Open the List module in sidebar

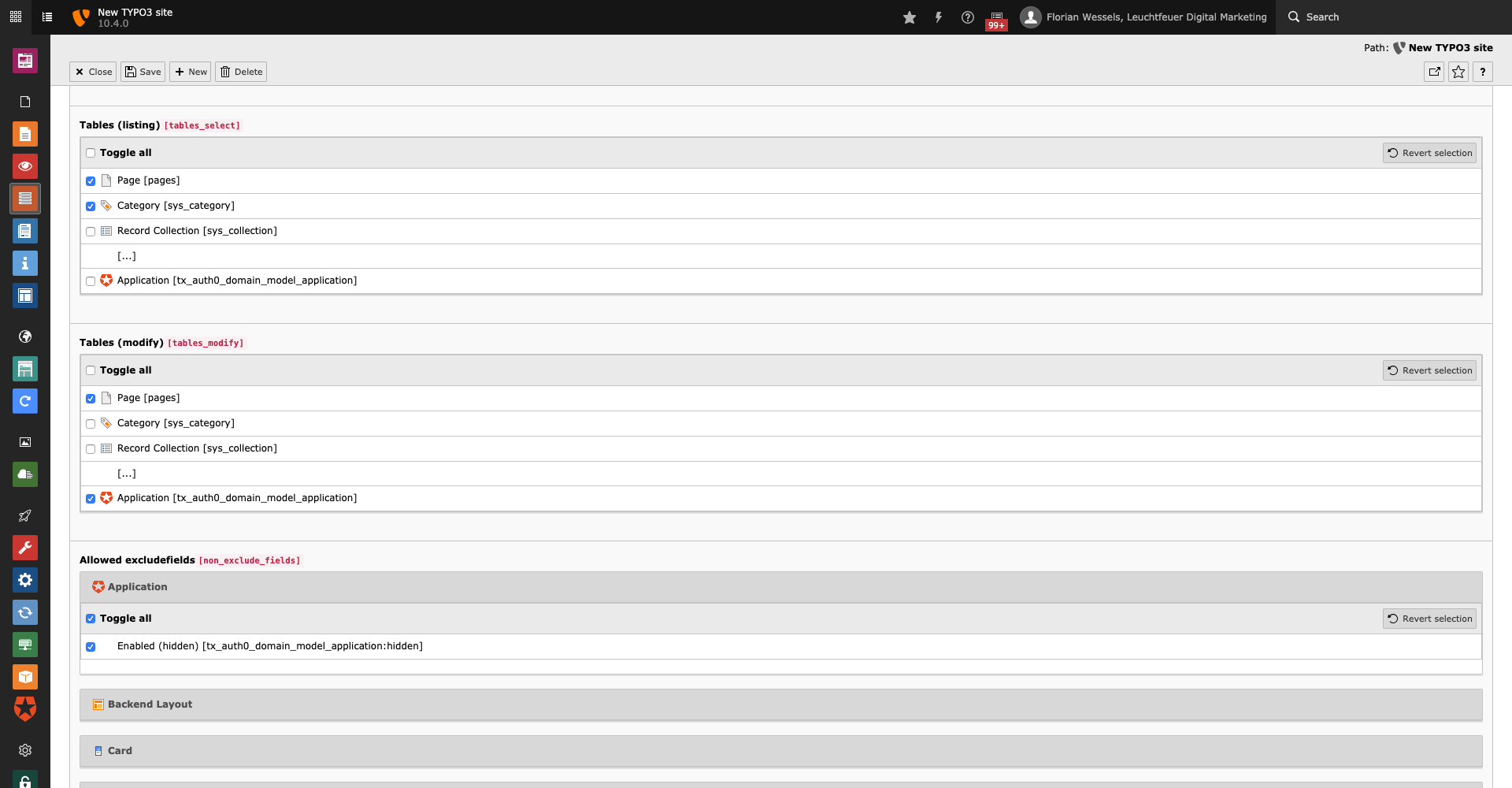tap(25, 199)
